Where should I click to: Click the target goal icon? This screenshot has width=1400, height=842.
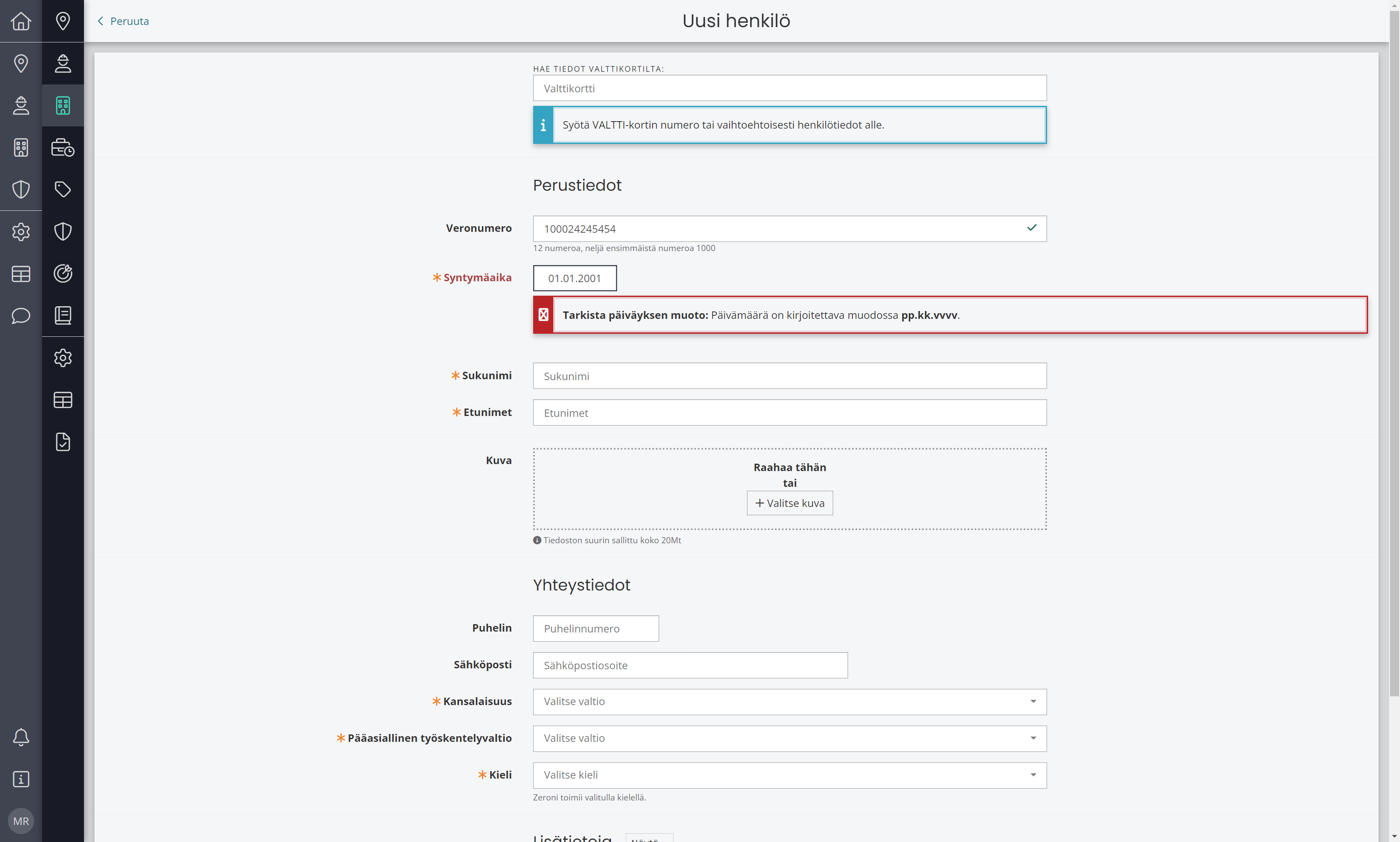tap(63, 273)
